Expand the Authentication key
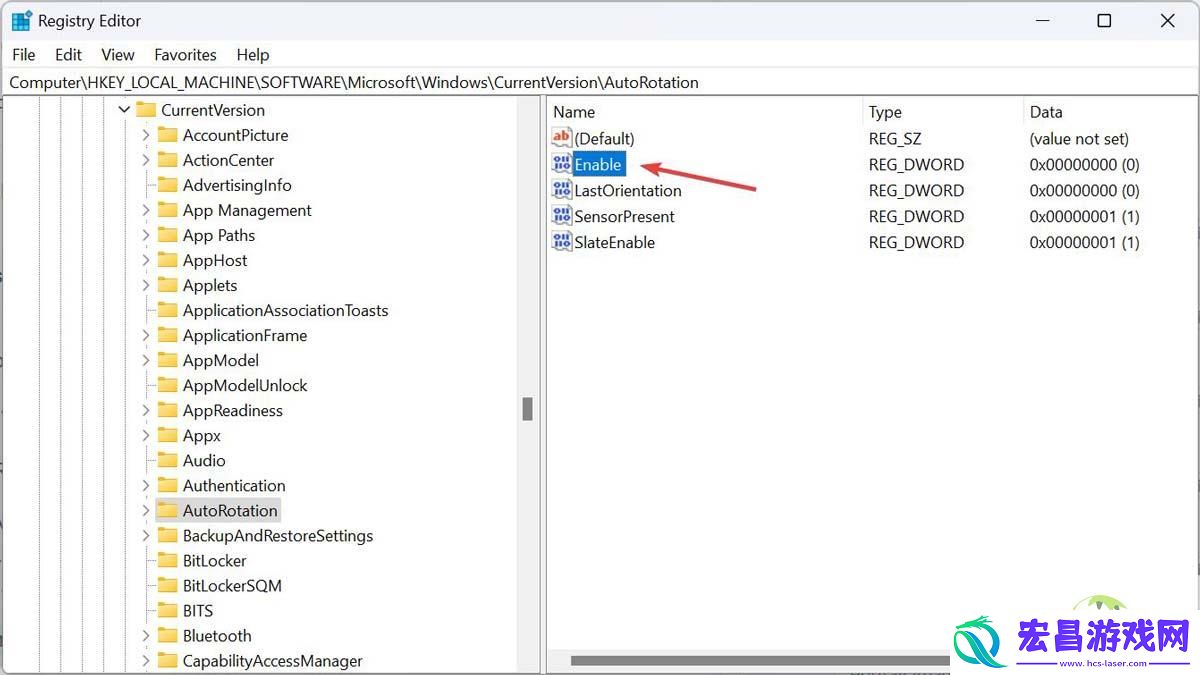The width and height of the screenshot is (1200, 675). click(146, 485)
